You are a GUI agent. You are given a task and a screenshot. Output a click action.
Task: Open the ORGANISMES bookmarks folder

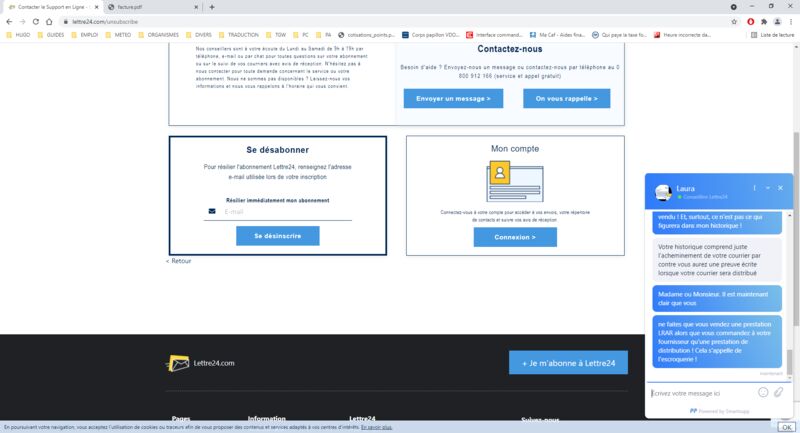[159, 35]
